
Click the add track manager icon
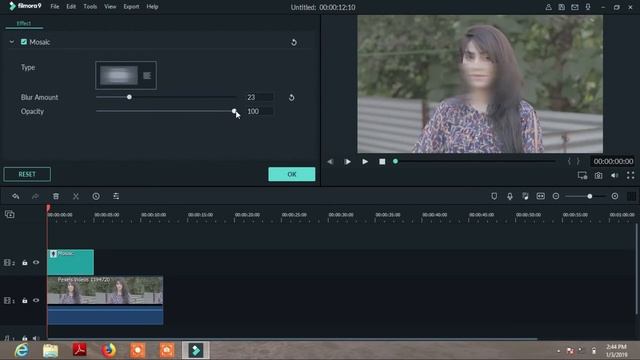(9, 214)
